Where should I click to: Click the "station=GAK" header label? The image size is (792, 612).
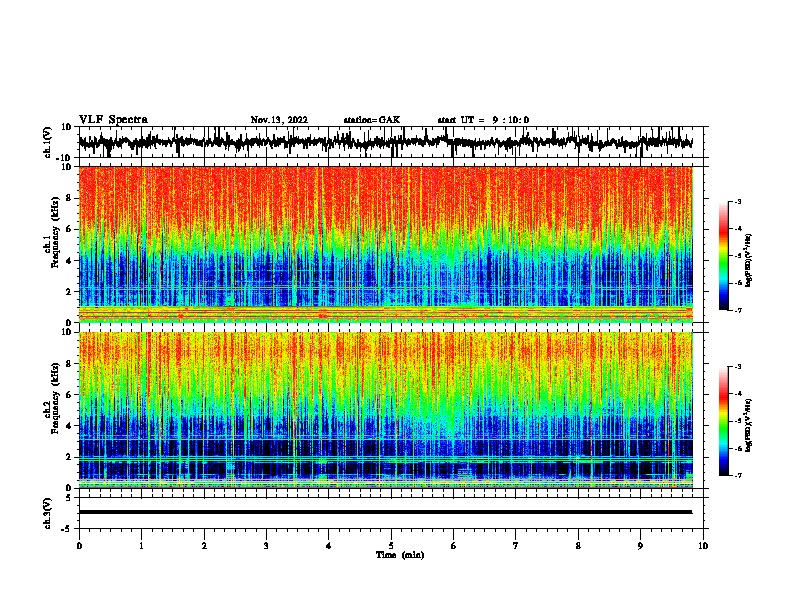coord(372,120)
